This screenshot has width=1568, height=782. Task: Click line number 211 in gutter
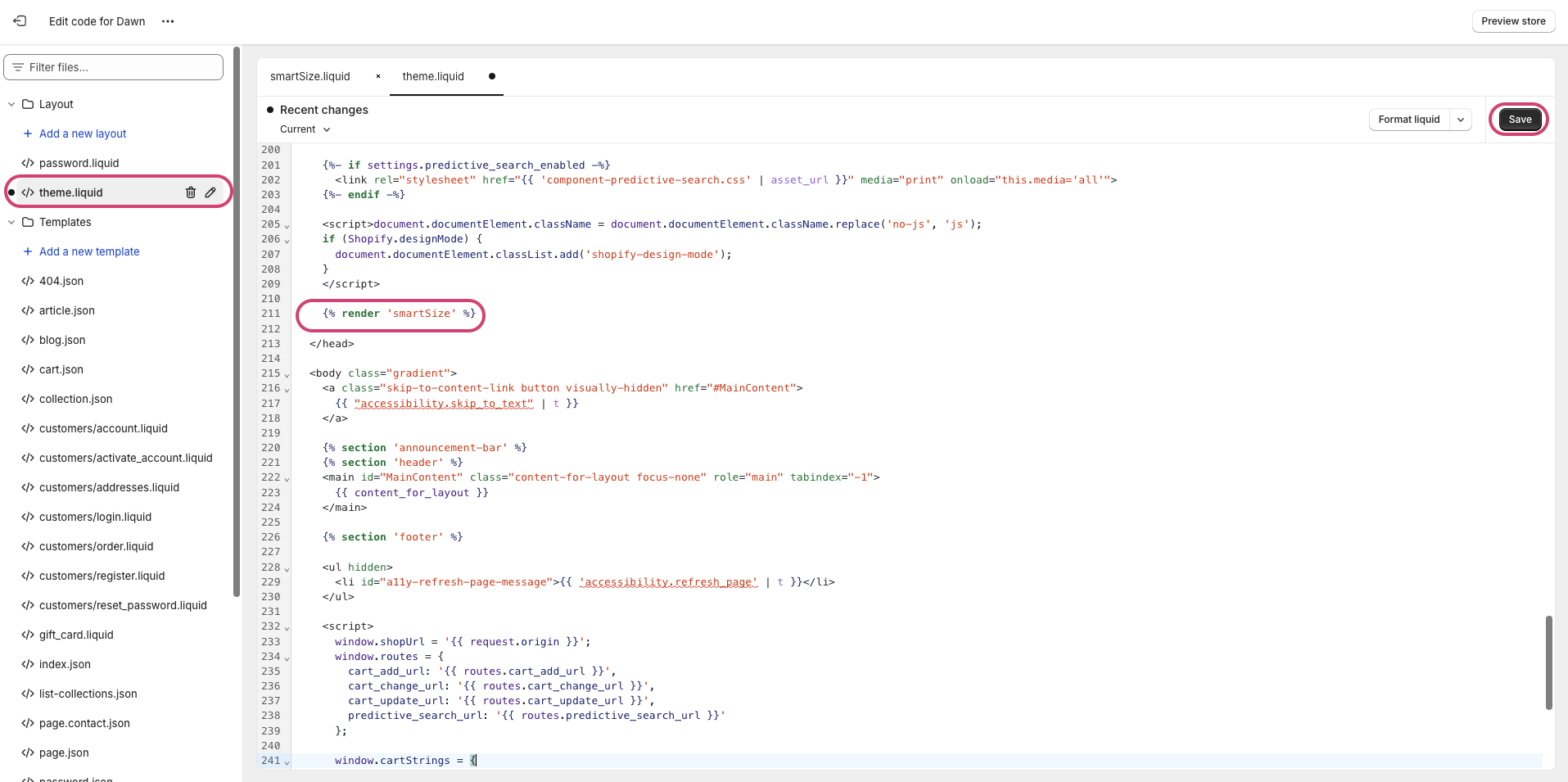270,314
